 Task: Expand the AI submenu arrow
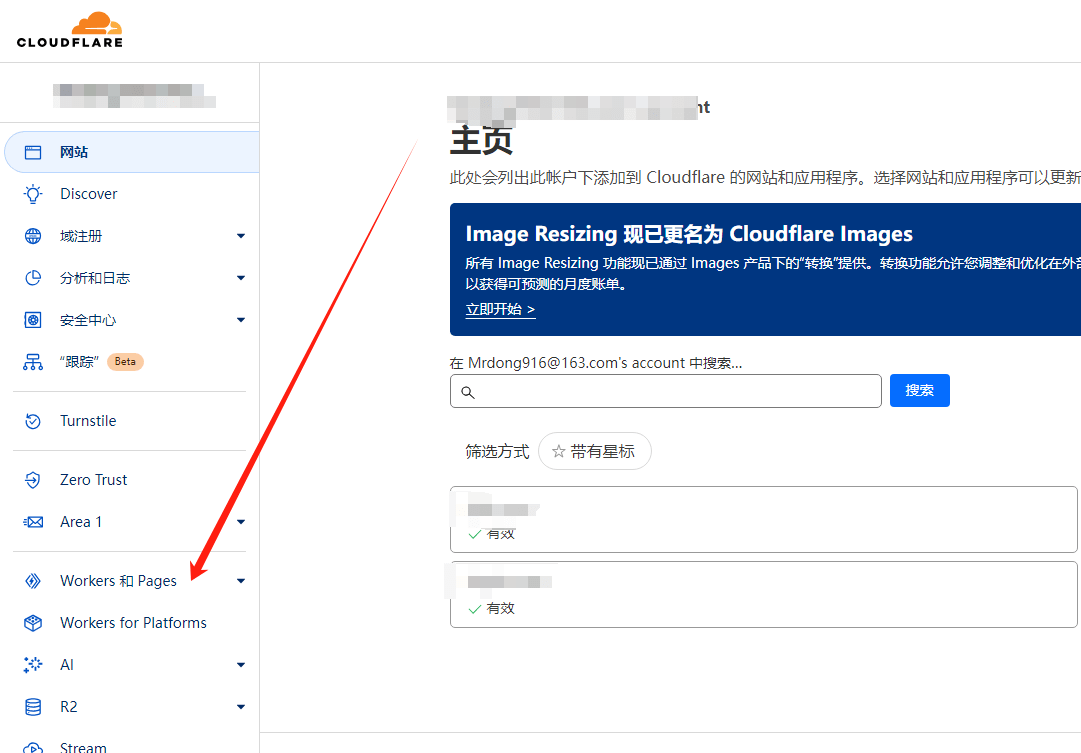click(241, 665)
